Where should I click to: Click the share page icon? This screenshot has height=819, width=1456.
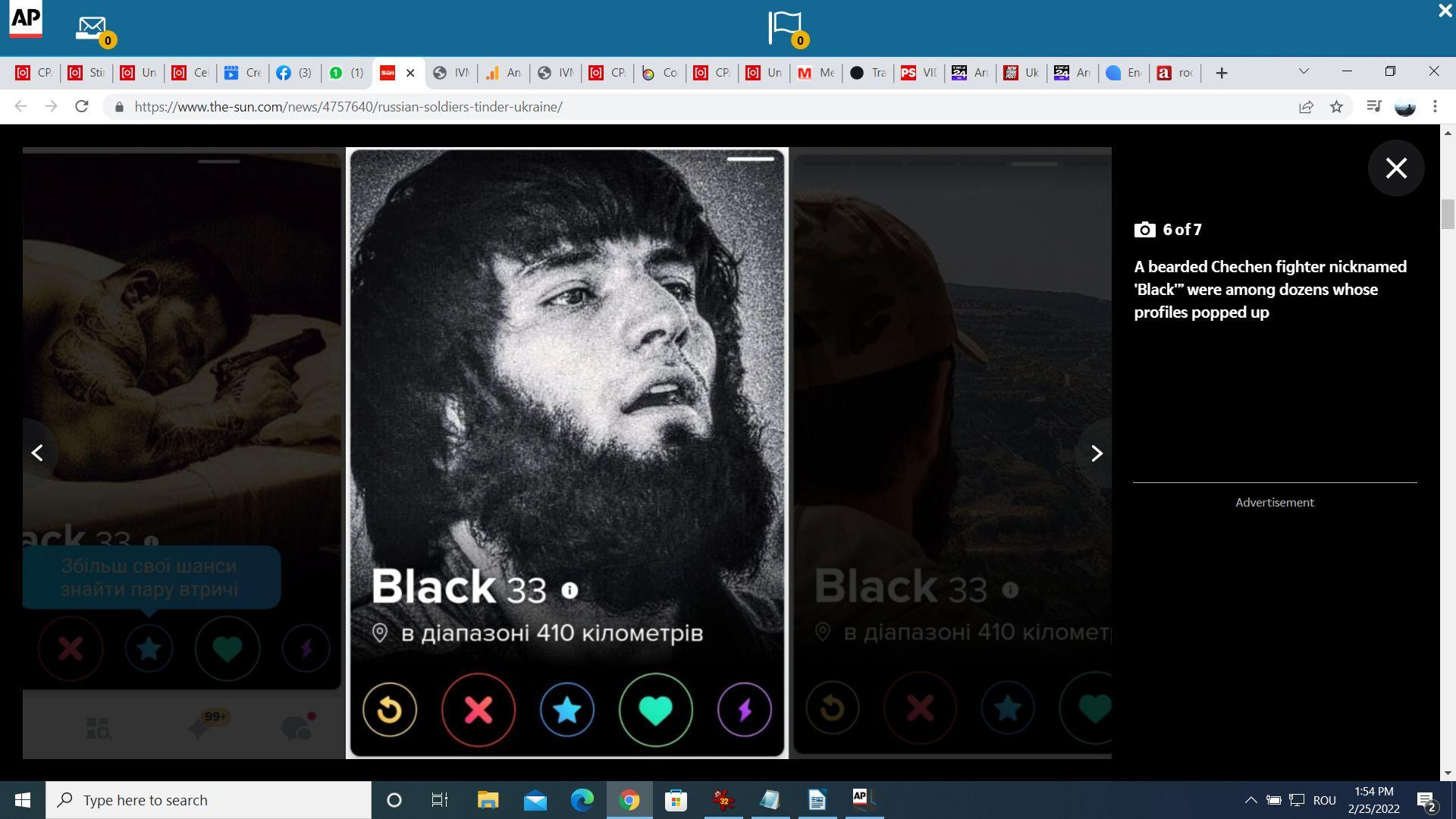point(1306,107)
